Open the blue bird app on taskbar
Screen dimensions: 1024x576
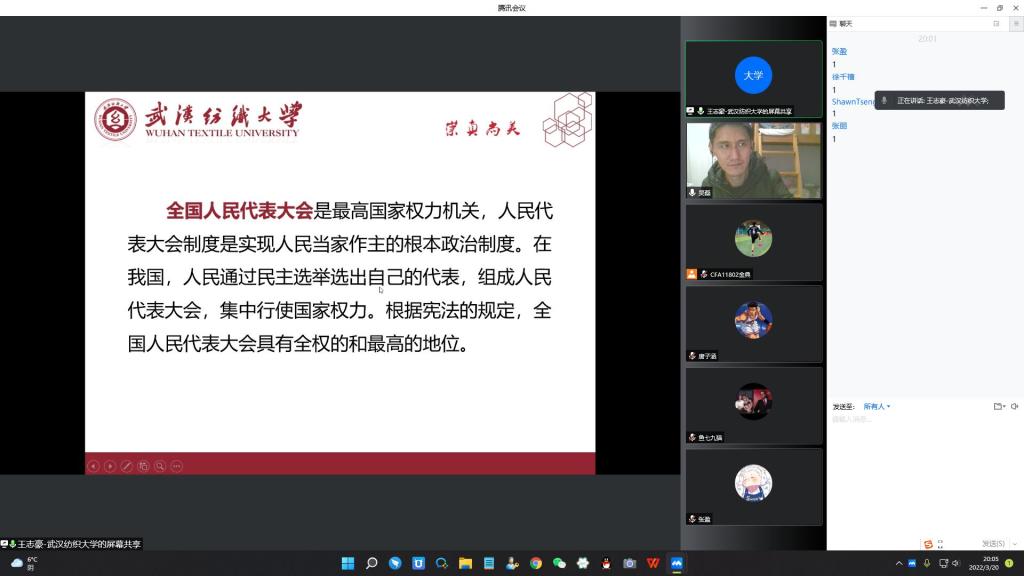[x=395, y=563]
